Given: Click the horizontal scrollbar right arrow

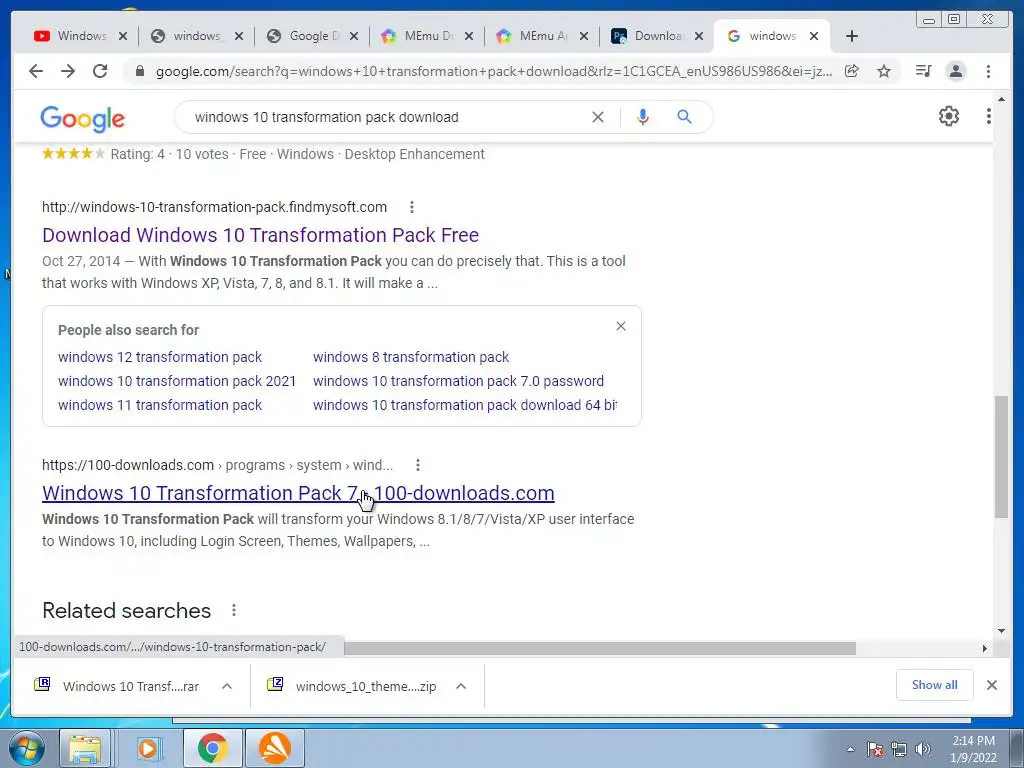Looking at the screenshot, I should (985, 648).
